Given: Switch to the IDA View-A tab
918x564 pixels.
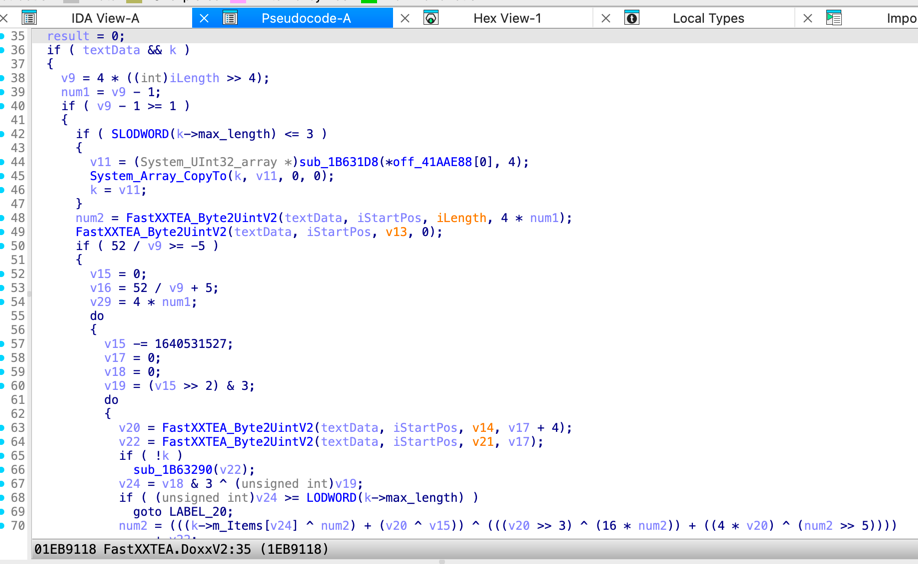Looking at the screenshot, I should (105, 18).
